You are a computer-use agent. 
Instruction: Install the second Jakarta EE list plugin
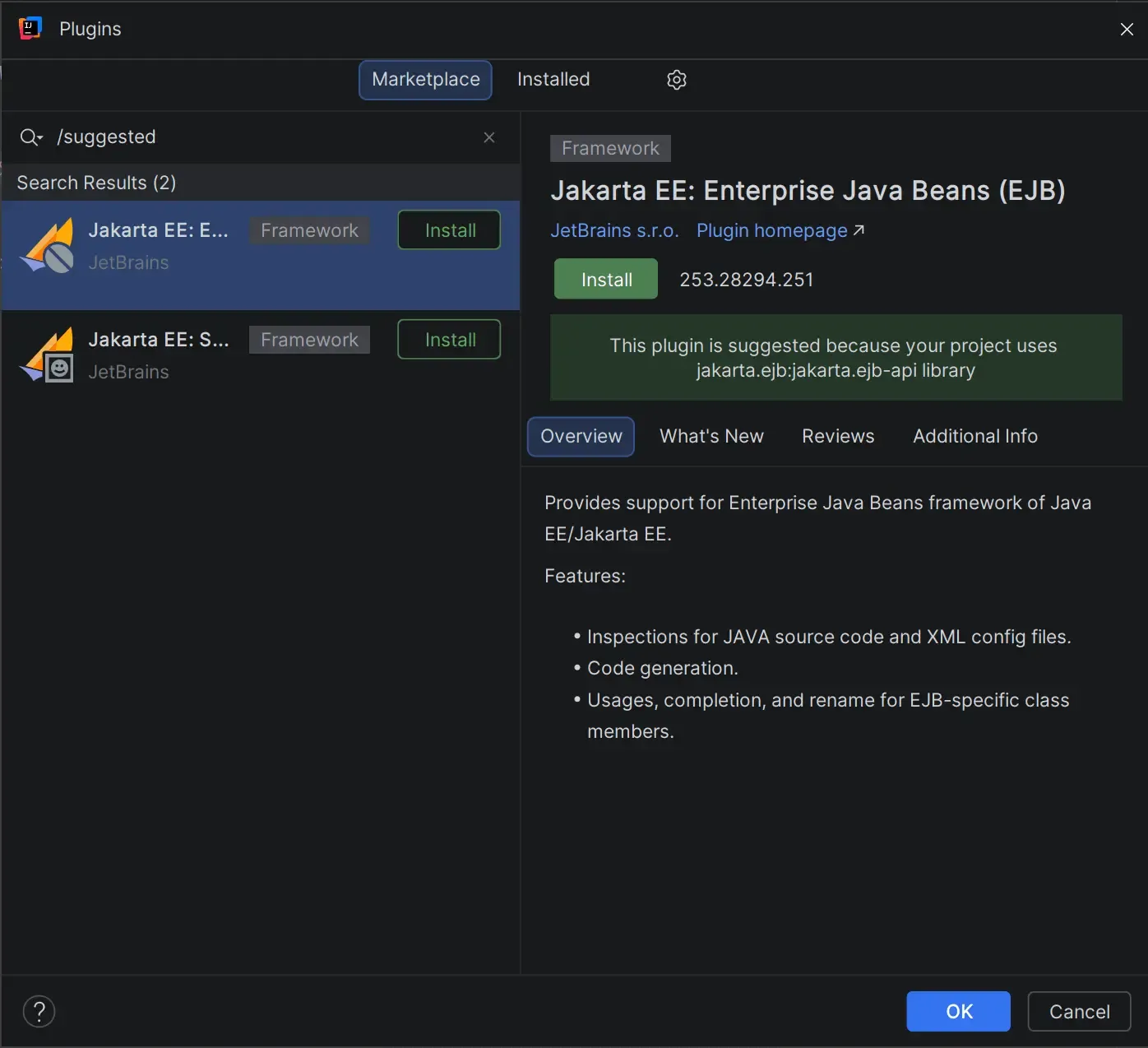tap(449, 340)
